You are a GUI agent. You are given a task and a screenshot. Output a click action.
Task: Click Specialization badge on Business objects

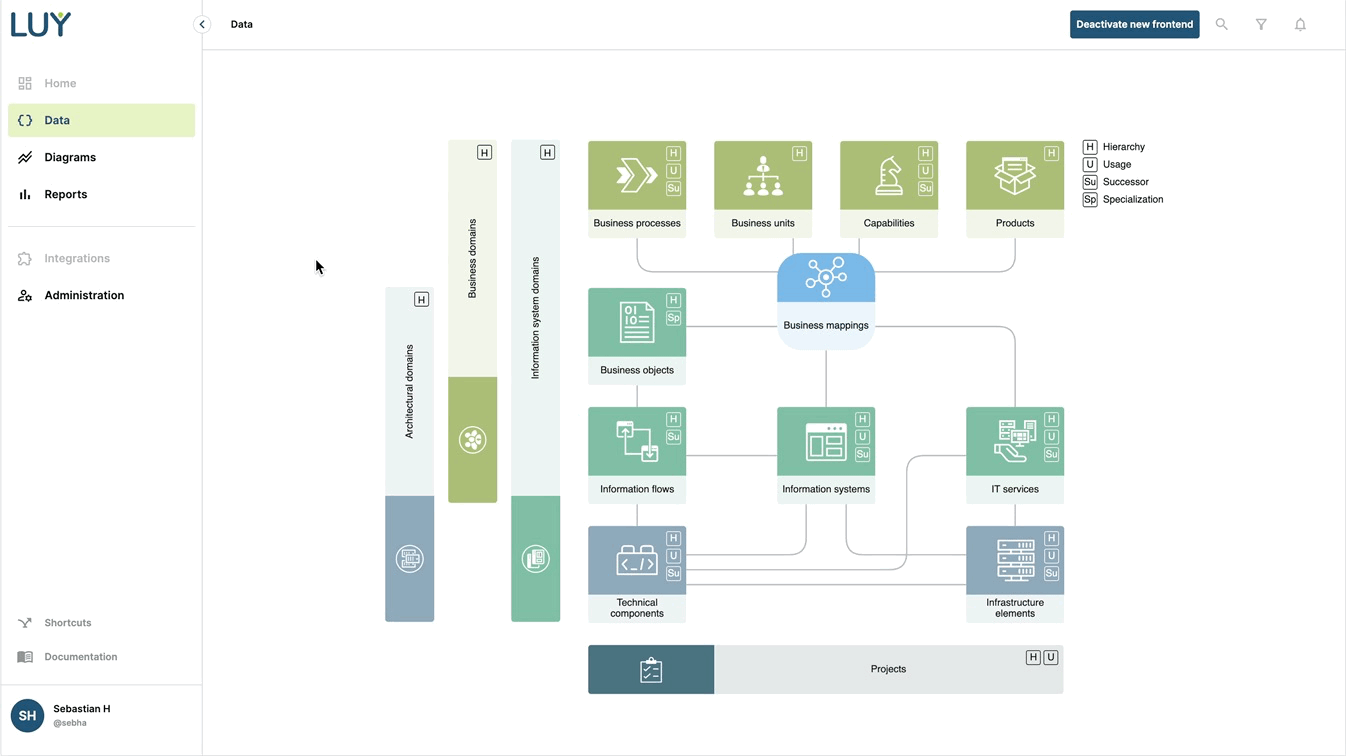coord(673,318)
